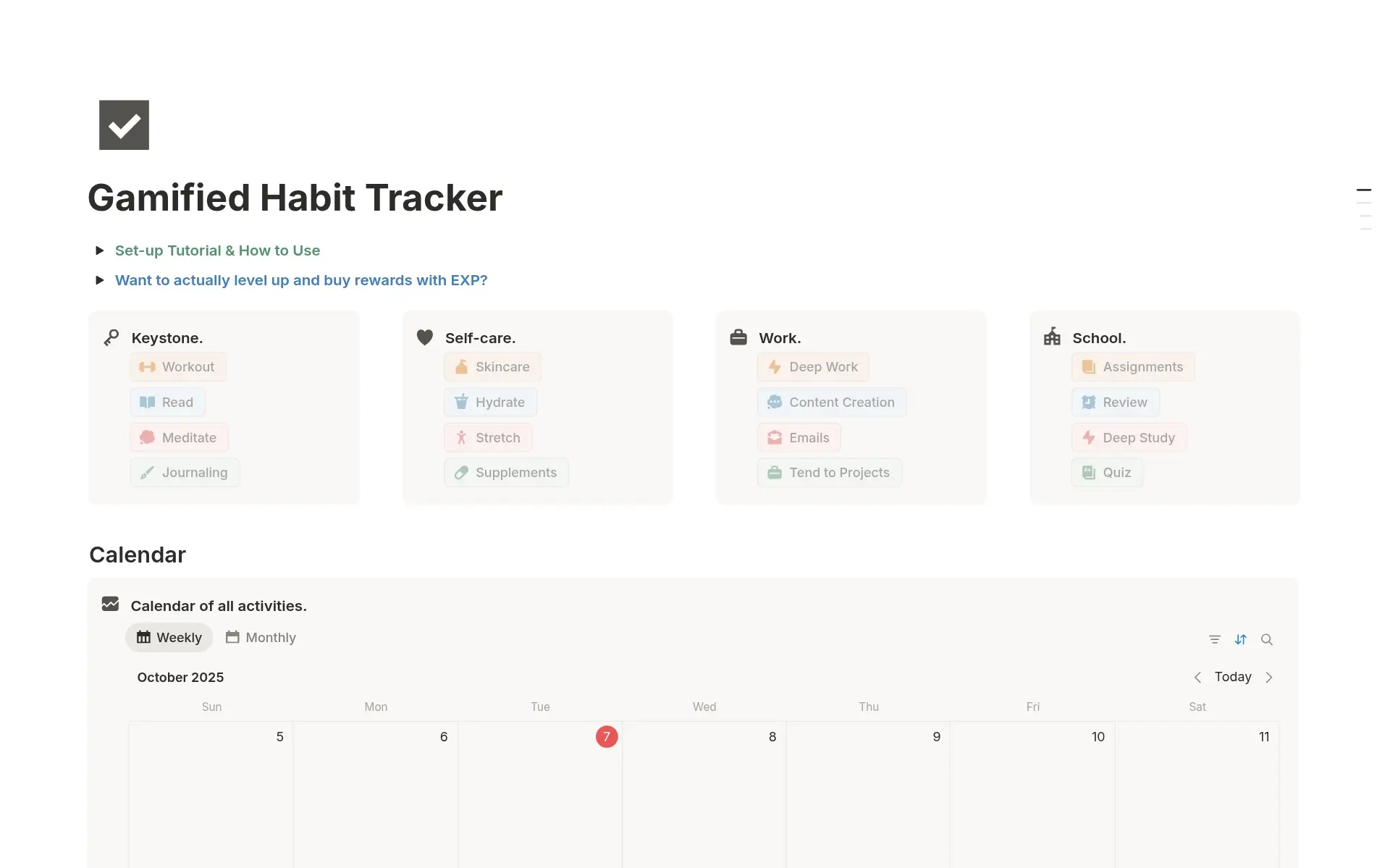The height and width of the screenshot is (868, 1390).
Task: Expand the Set-up Tutorial toggle
Action: [x=100, y=250]
